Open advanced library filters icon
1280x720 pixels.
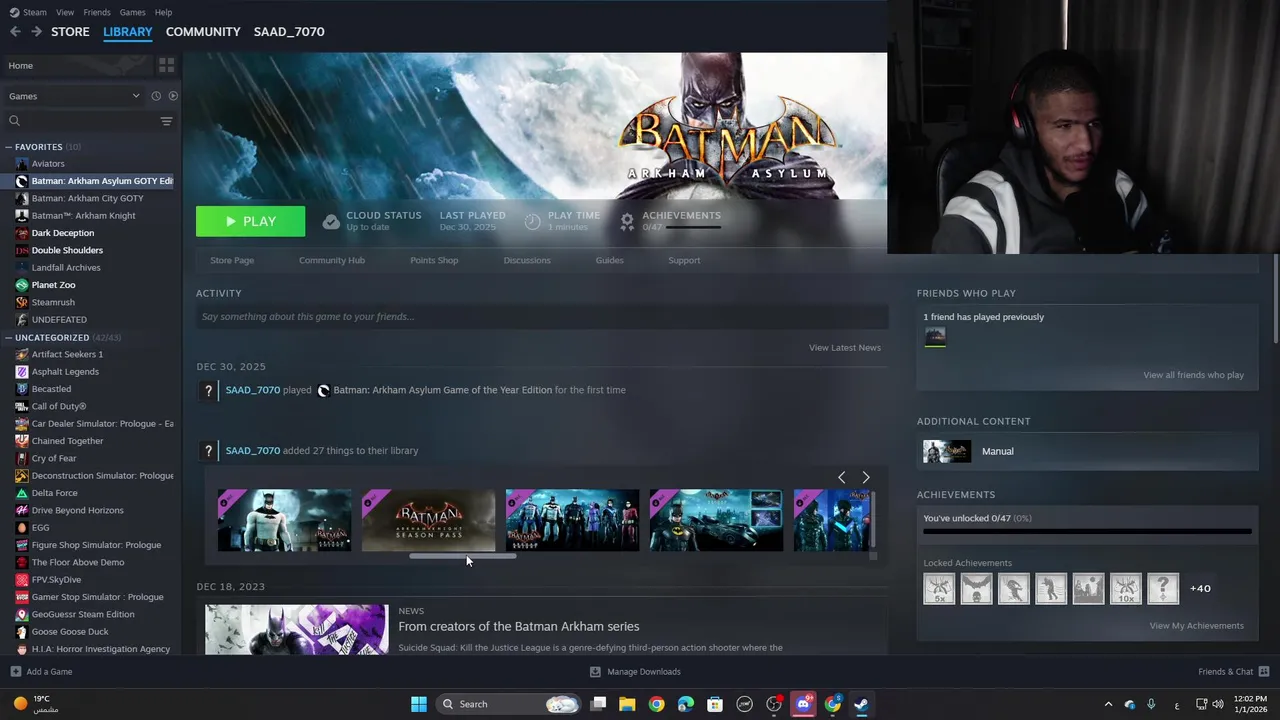(x=167, y=121)
